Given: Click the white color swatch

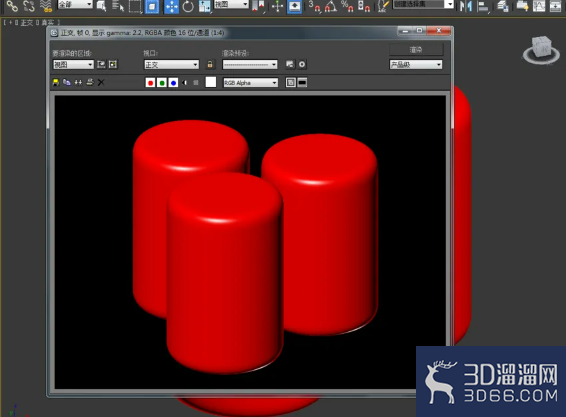Looking at the screenshot, I should (x=211, y=82).
